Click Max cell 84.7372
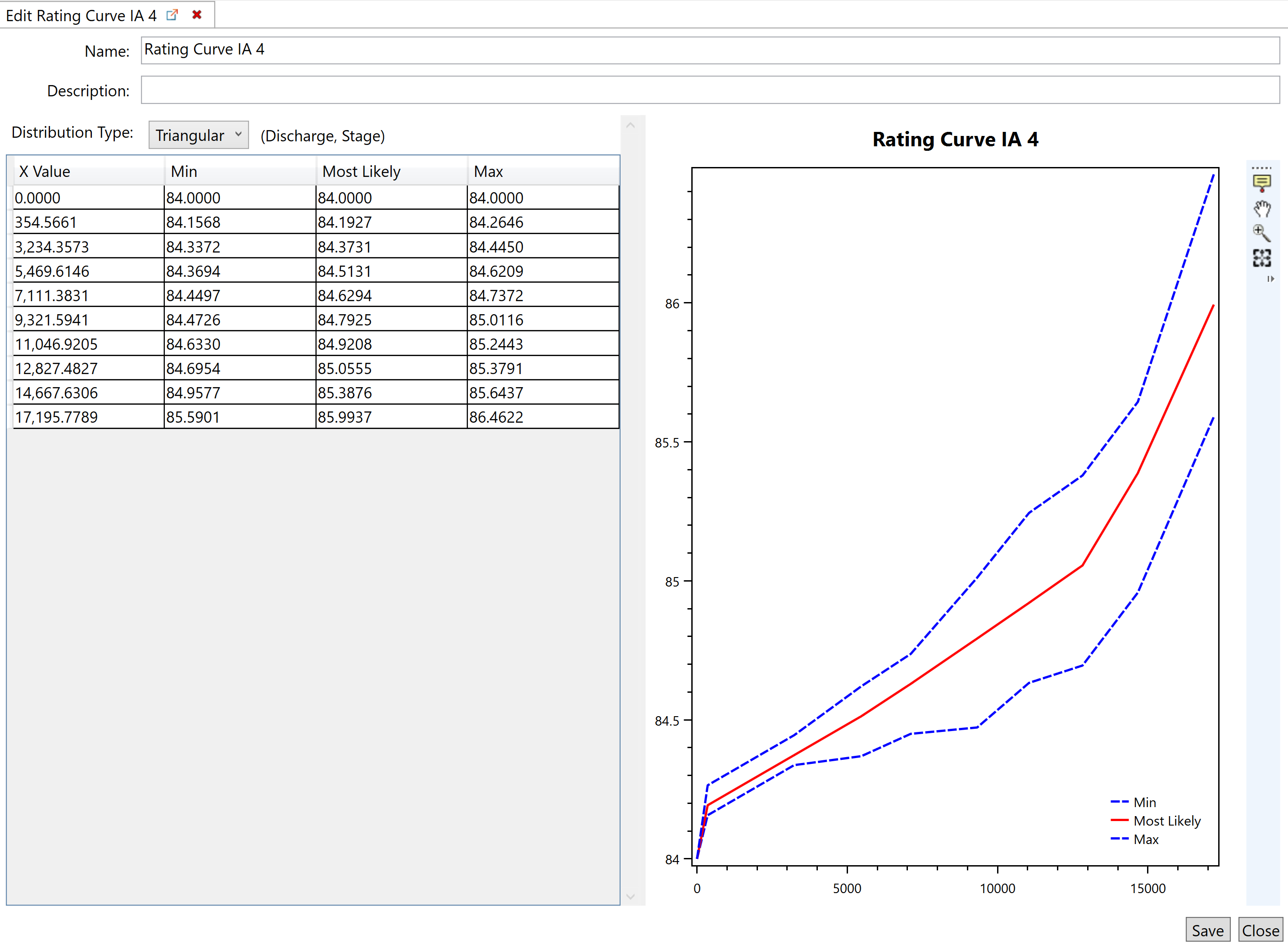The height and width of the screenshot is (948, 1288). [x=543, y=296]
